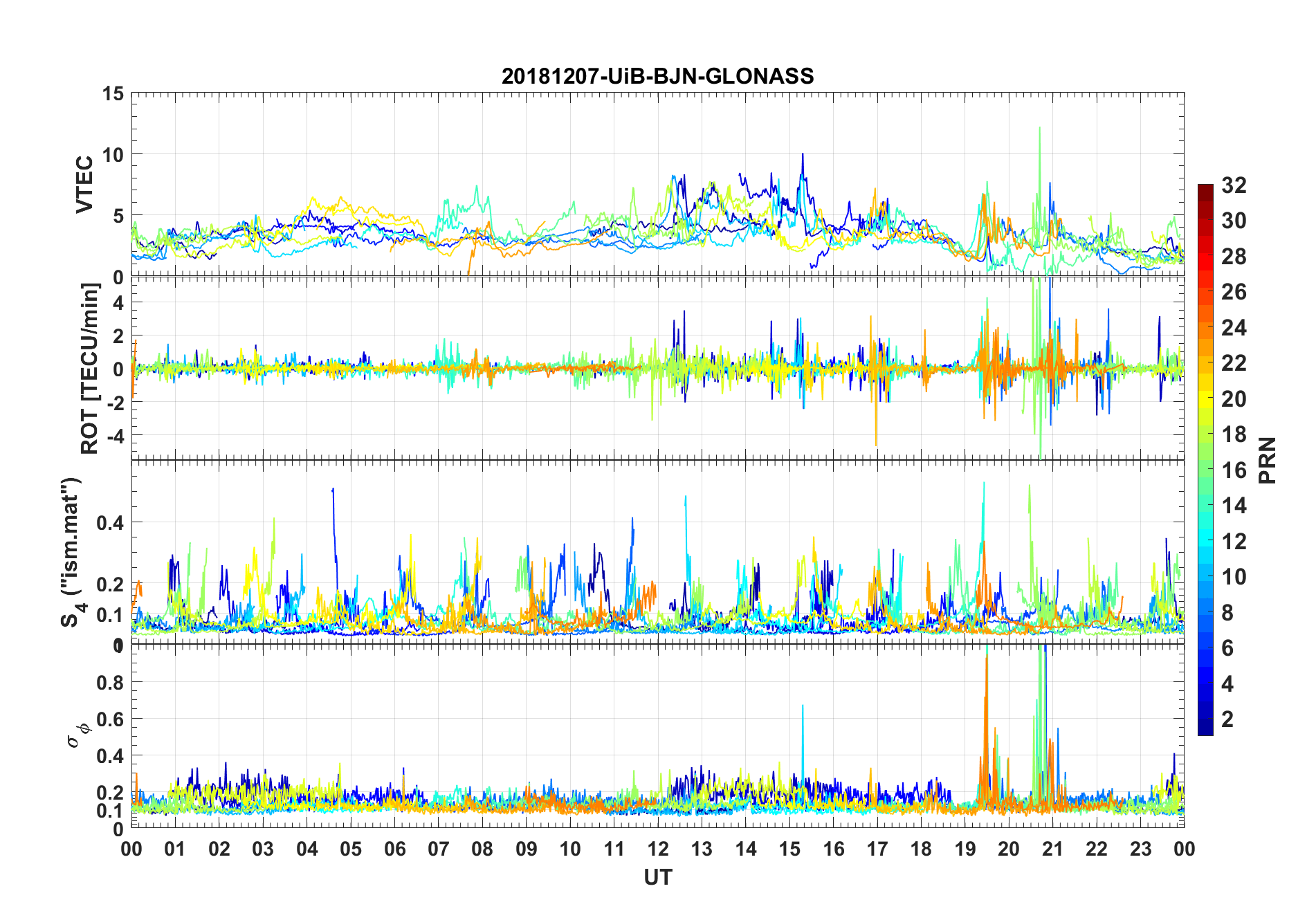Select the VTEC y-axis label

pos(84,185)
